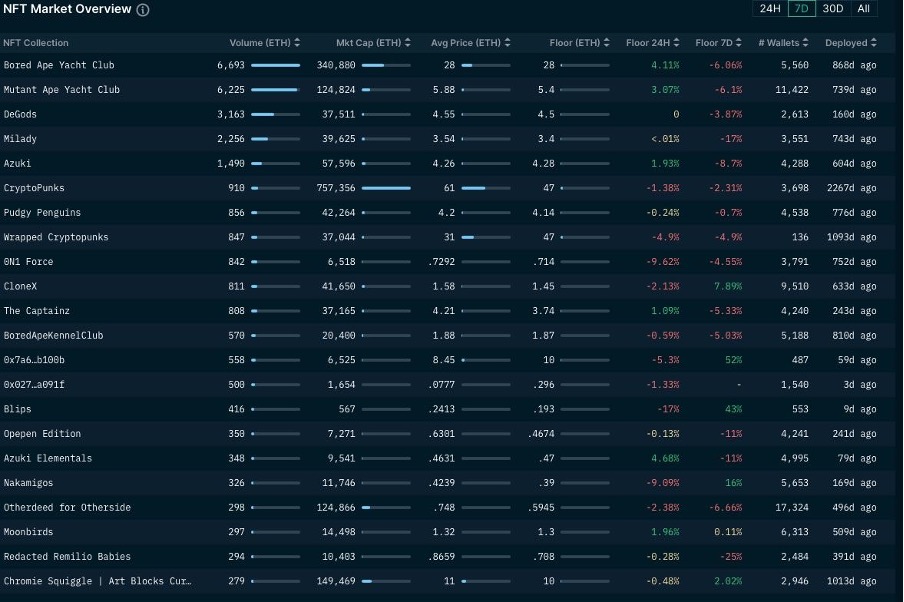Open Bored Ape Yacht Club collection
This screenshot has height=602, width=904.
coord(59,65)
